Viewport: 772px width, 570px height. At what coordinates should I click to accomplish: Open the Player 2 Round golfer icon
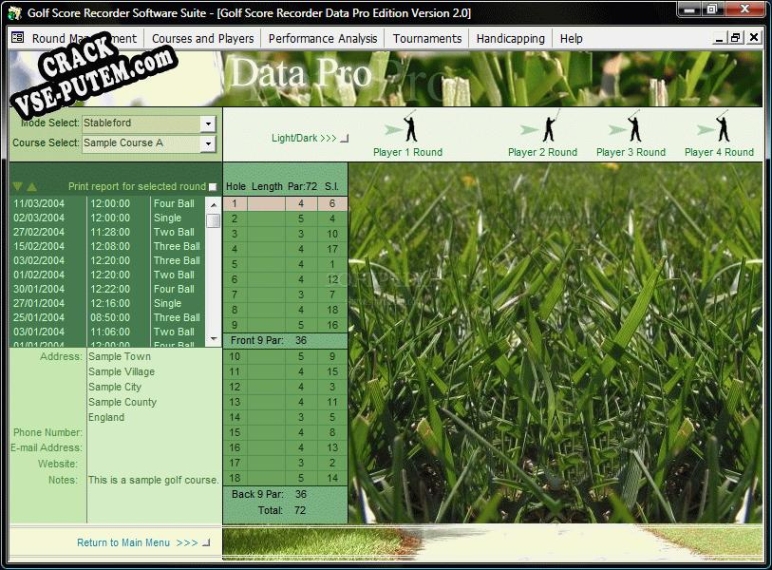550,126
